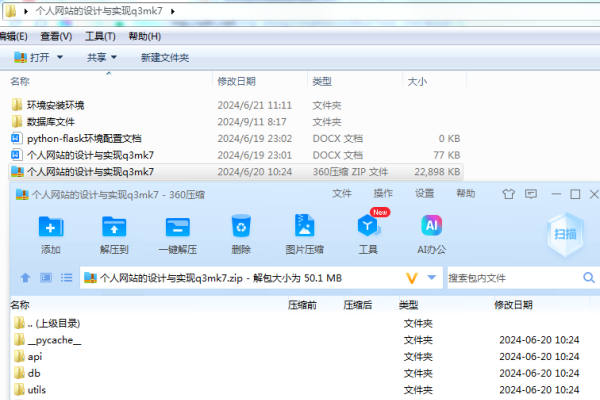
Task: Open the 帮助 menu in 360压缩
Action: [466, 193]
